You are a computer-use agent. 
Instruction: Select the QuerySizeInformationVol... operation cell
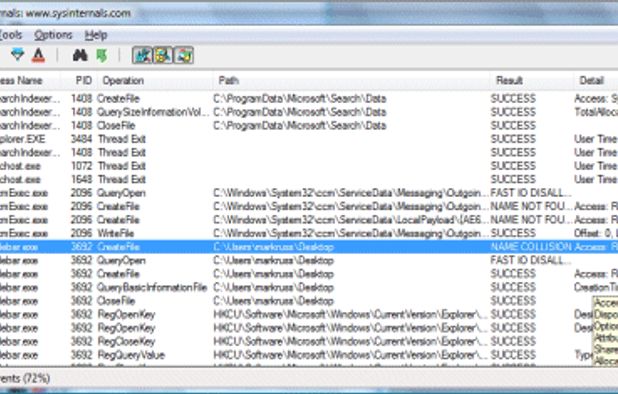[154, 112]
